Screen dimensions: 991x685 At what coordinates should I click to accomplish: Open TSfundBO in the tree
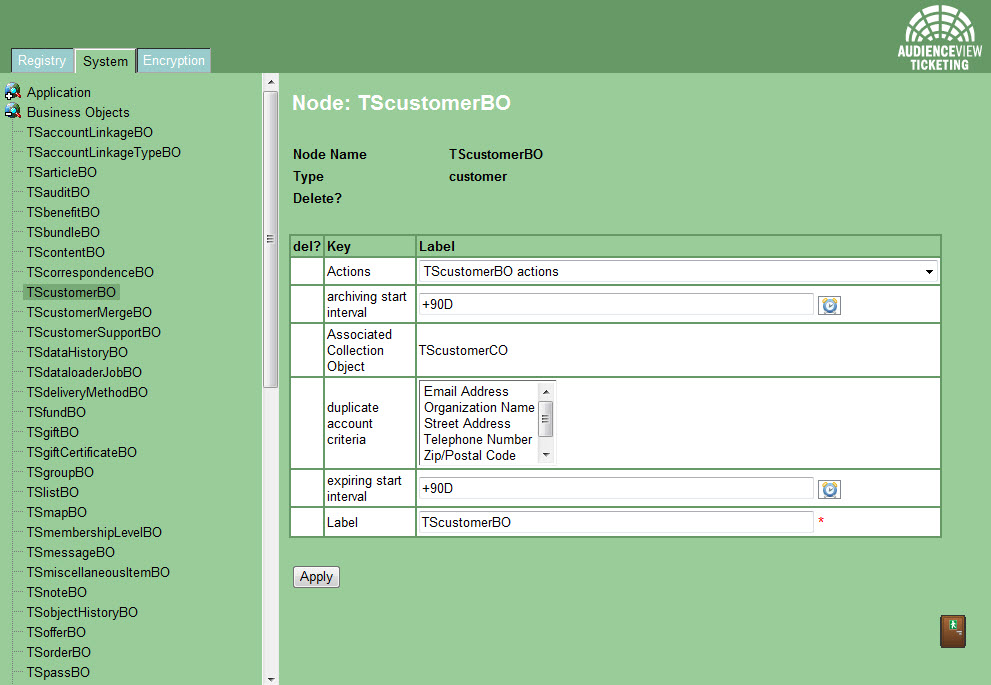point(56,413)
